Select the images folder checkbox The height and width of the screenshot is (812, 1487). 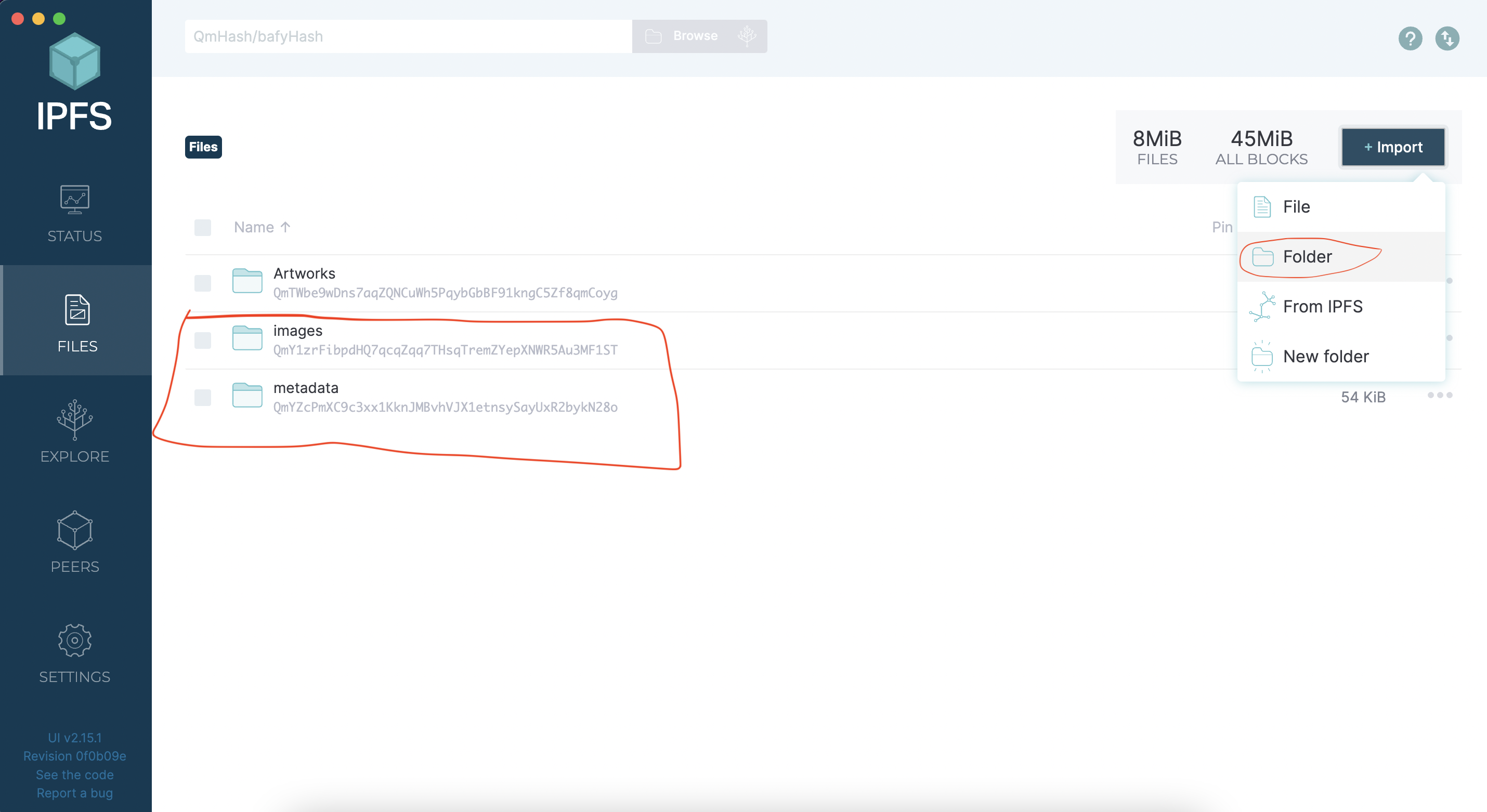click(x=203, y=340)
